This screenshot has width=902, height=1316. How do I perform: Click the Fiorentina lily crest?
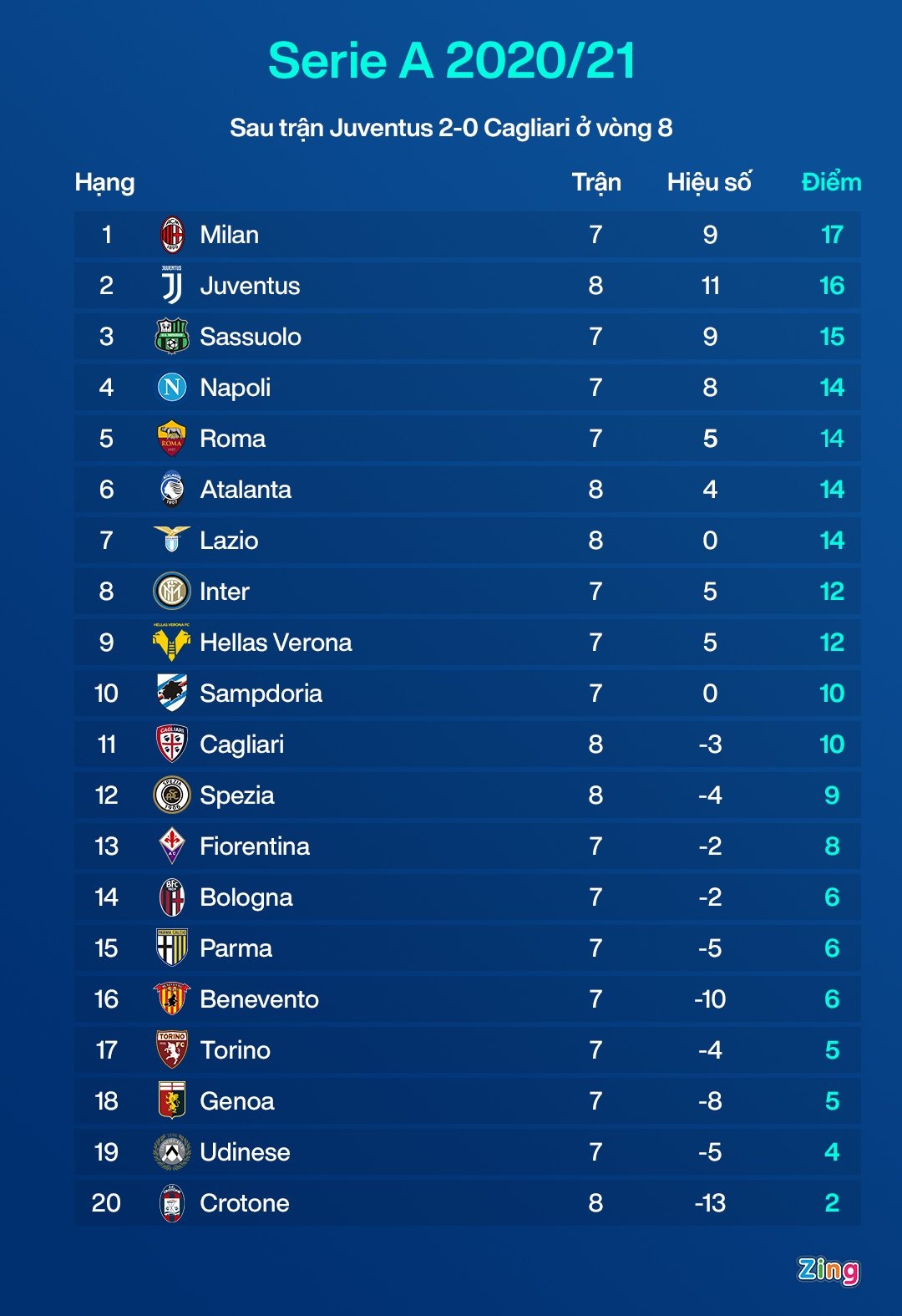172,846
